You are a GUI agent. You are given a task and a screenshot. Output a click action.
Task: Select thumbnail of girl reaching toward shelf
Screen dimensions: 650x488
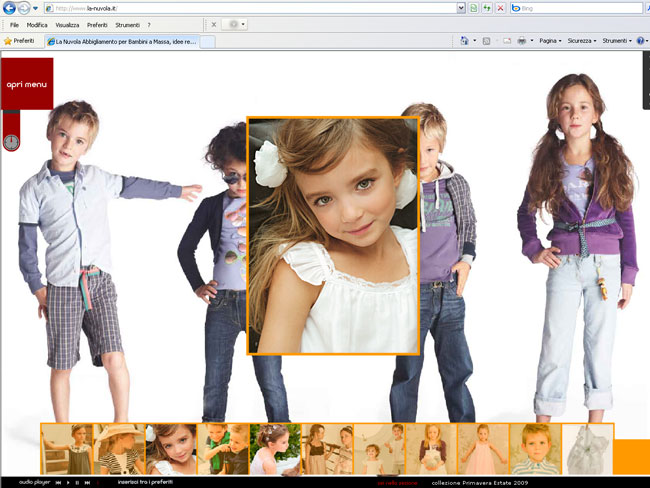click(67, 449)
